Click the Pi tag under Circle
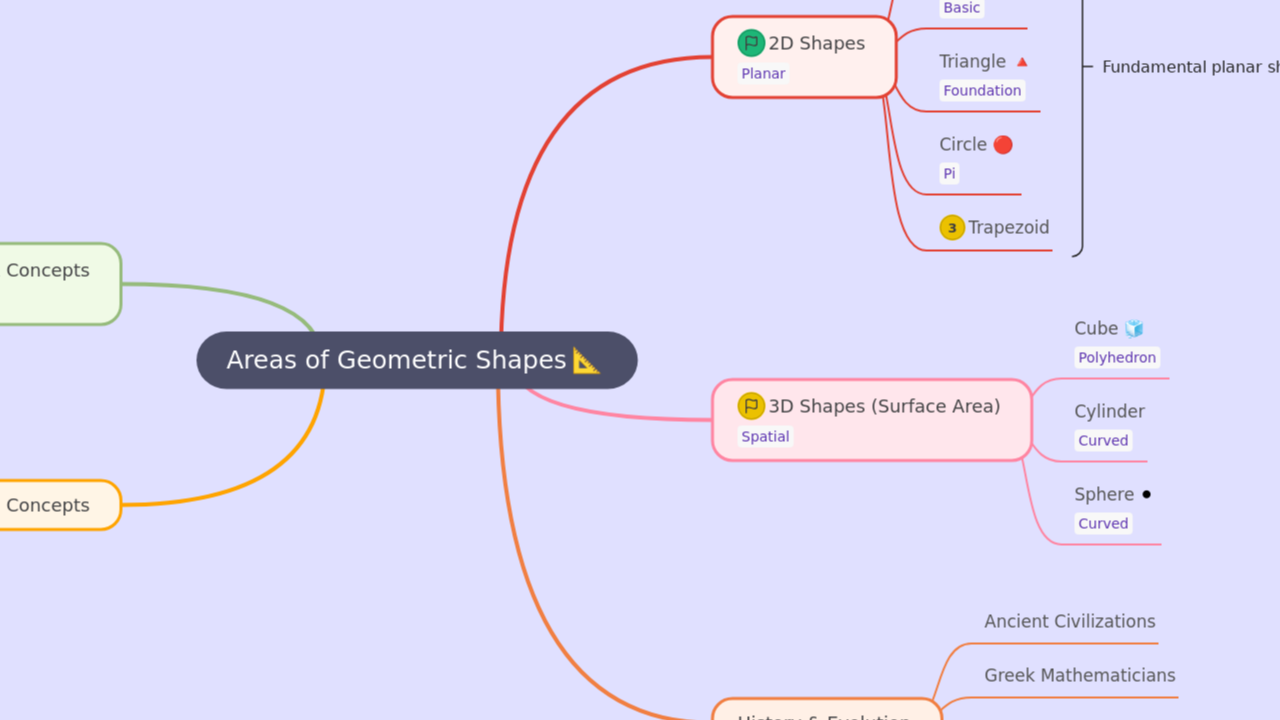Screen dimensions: 1280x720 [x=949, y=173]
